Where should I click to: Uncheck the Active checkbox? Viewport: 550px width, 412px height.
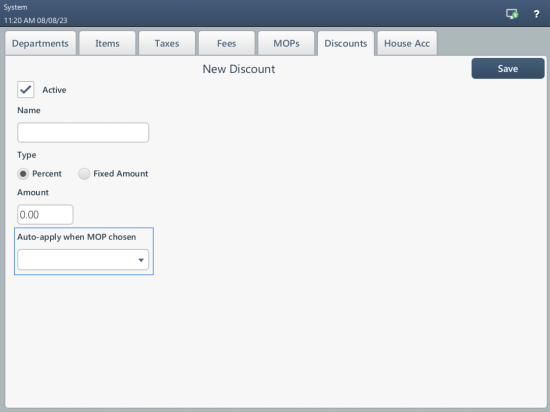coord(26,90)
